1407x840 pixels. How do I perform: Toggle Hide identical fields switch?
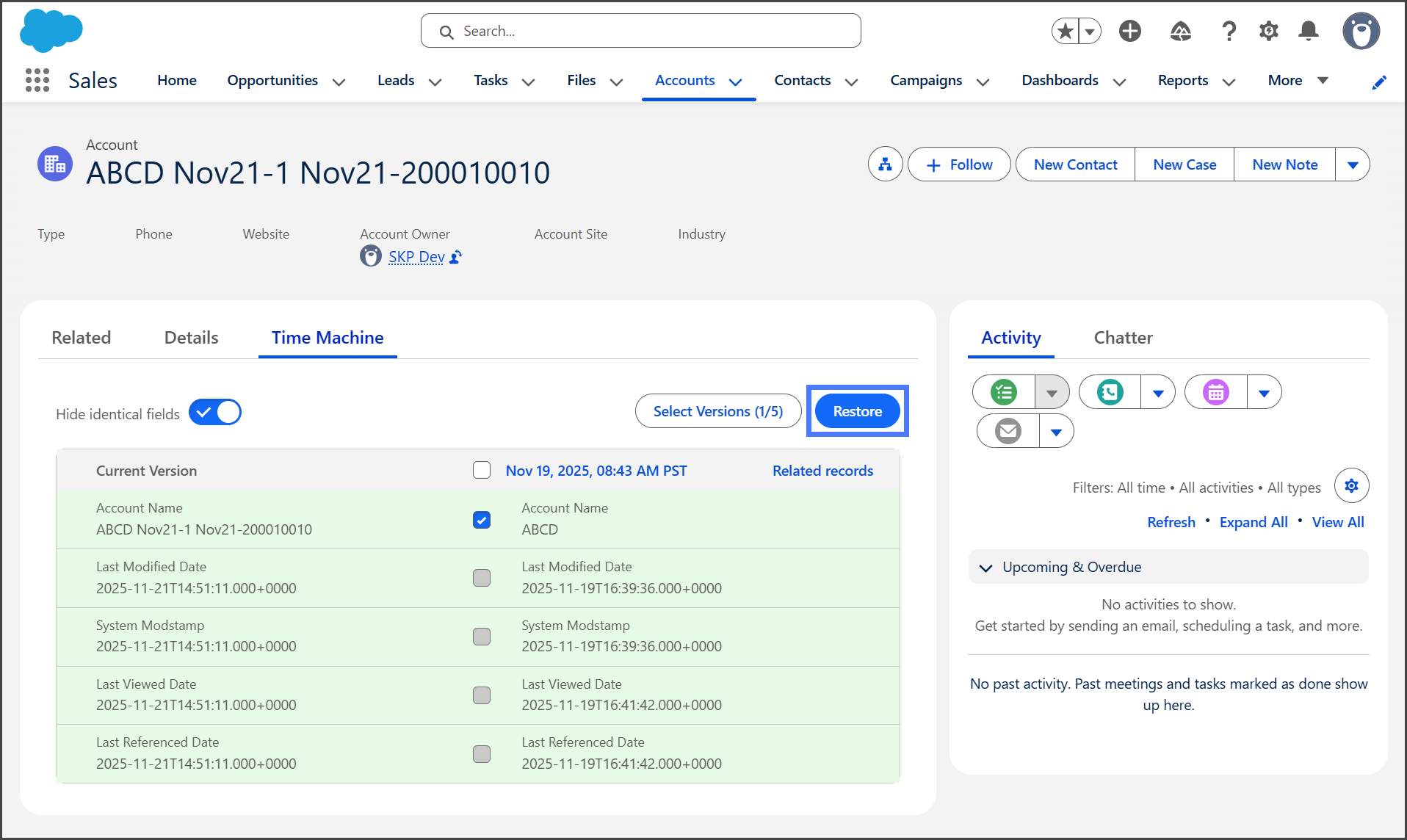click(215, 413)
